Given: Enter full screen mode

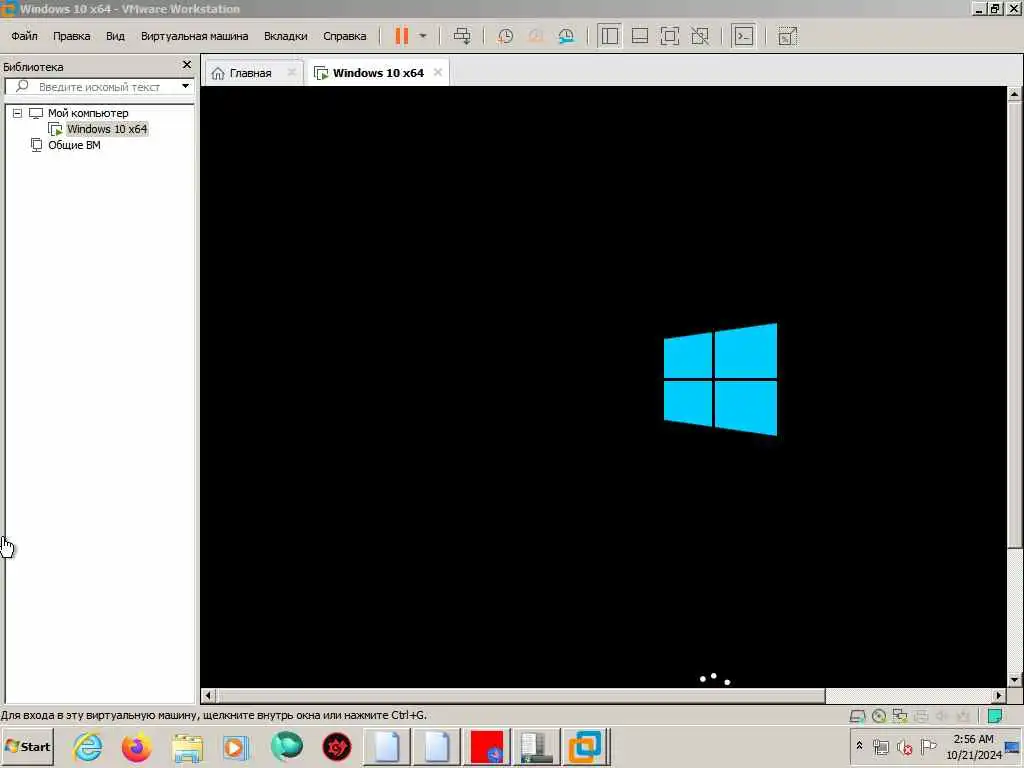Looking at the screenshot, I should pyautogui.click(x=670, y=36).
